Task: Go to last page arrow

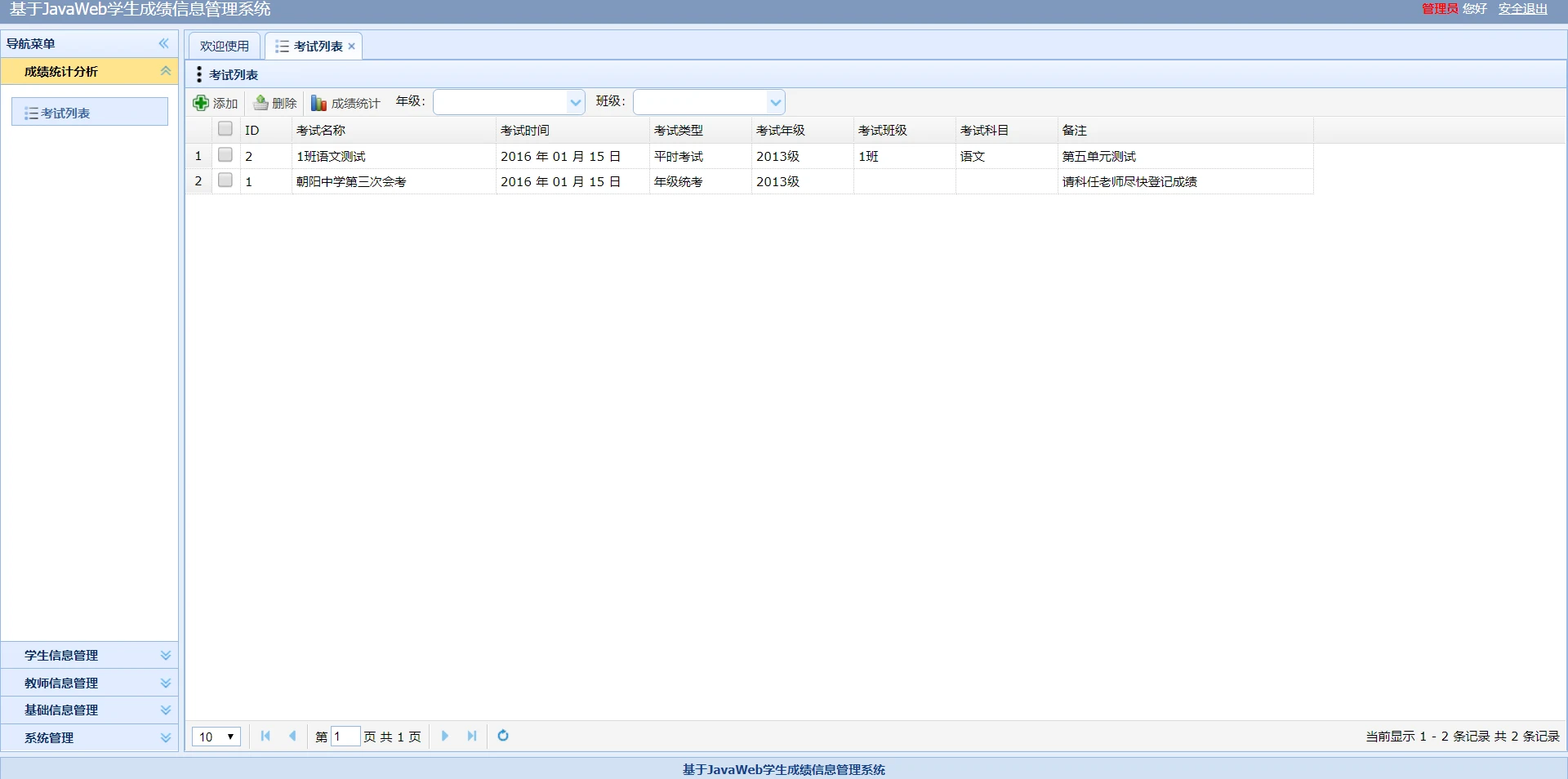Action: pyautogui.click(x=472, y=736)
